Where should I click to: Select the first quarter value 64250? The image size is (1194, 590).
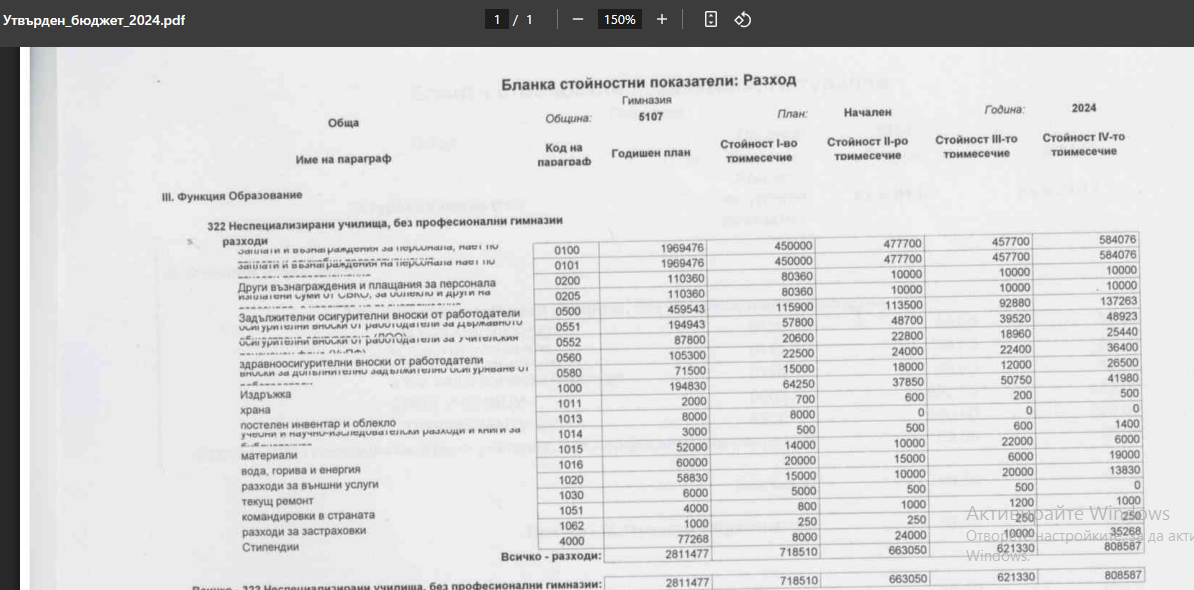pyautogui.click(x=799, y=386)
